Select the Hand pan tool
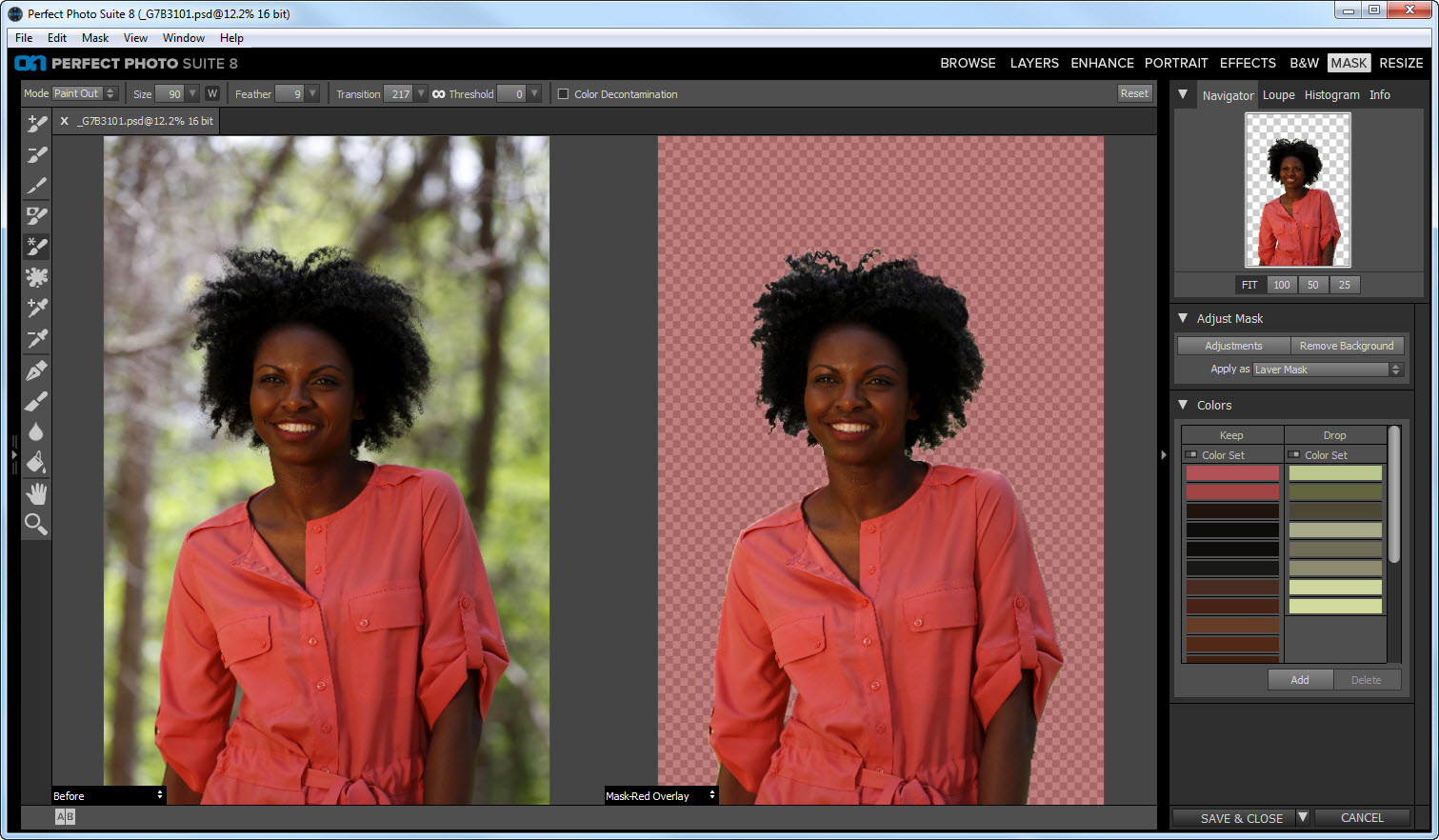 coord(36,493)
